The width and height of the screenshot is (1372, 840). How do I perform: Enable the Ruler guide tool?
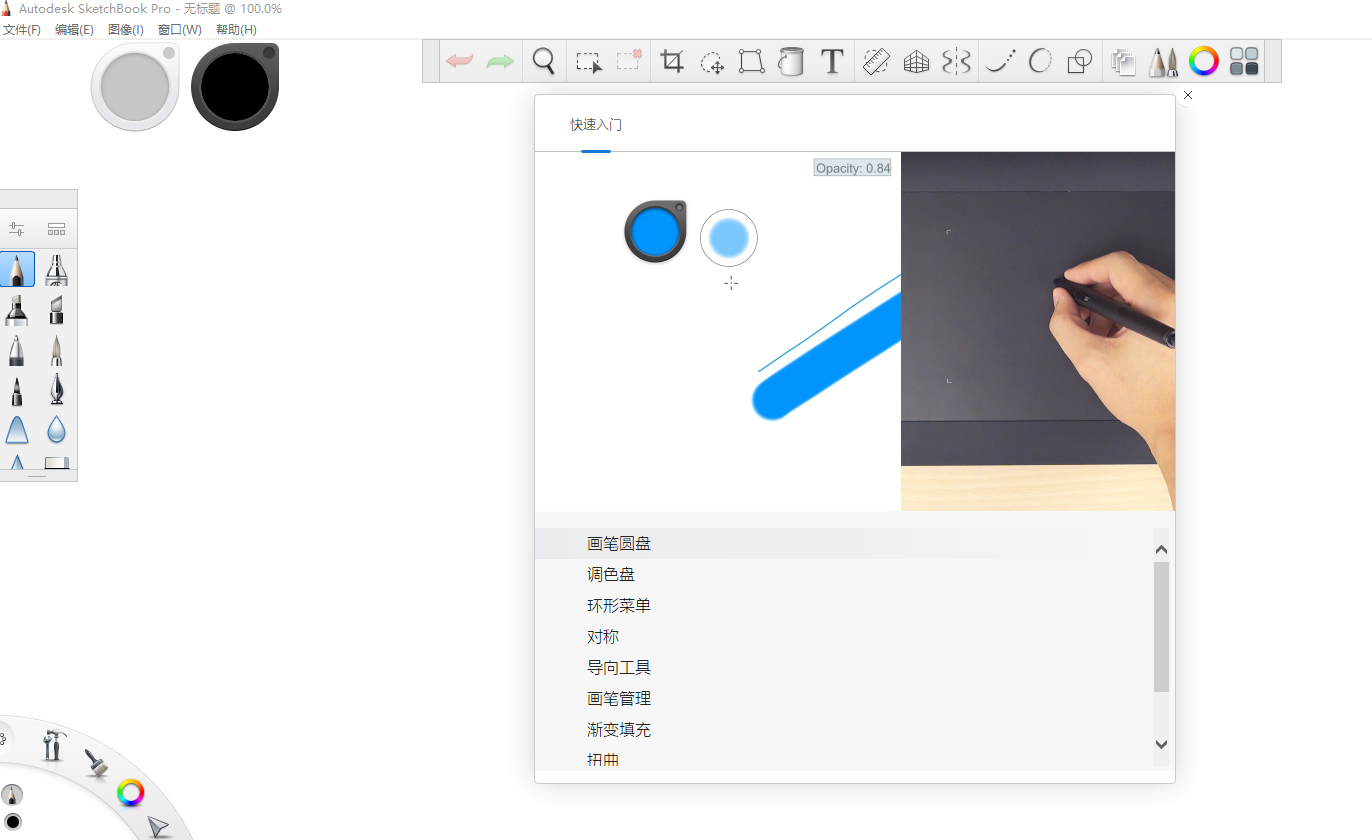(x=876, y=62)
